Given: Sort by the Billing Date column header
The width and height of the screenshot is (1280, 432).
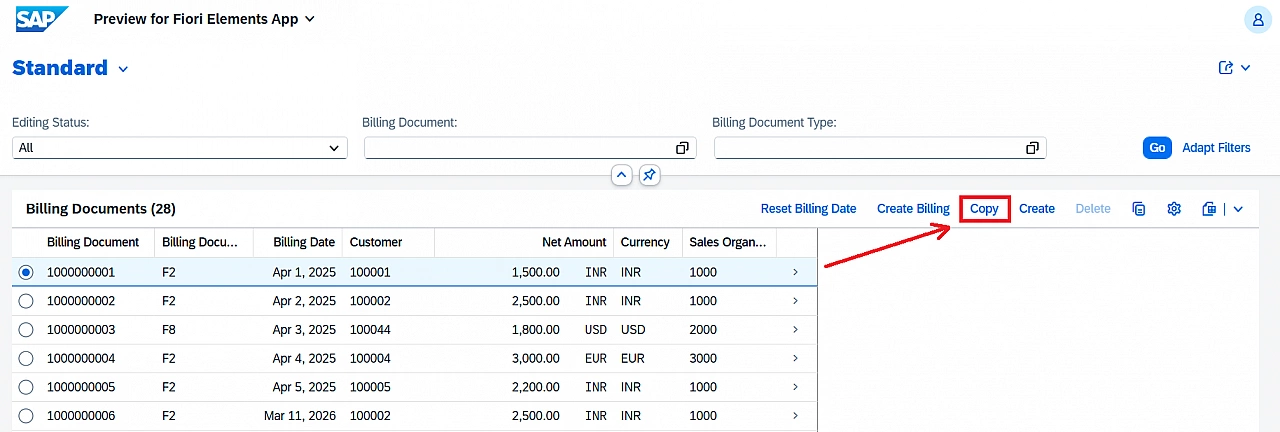Looking at the screenshot, I should click(304, 242).
